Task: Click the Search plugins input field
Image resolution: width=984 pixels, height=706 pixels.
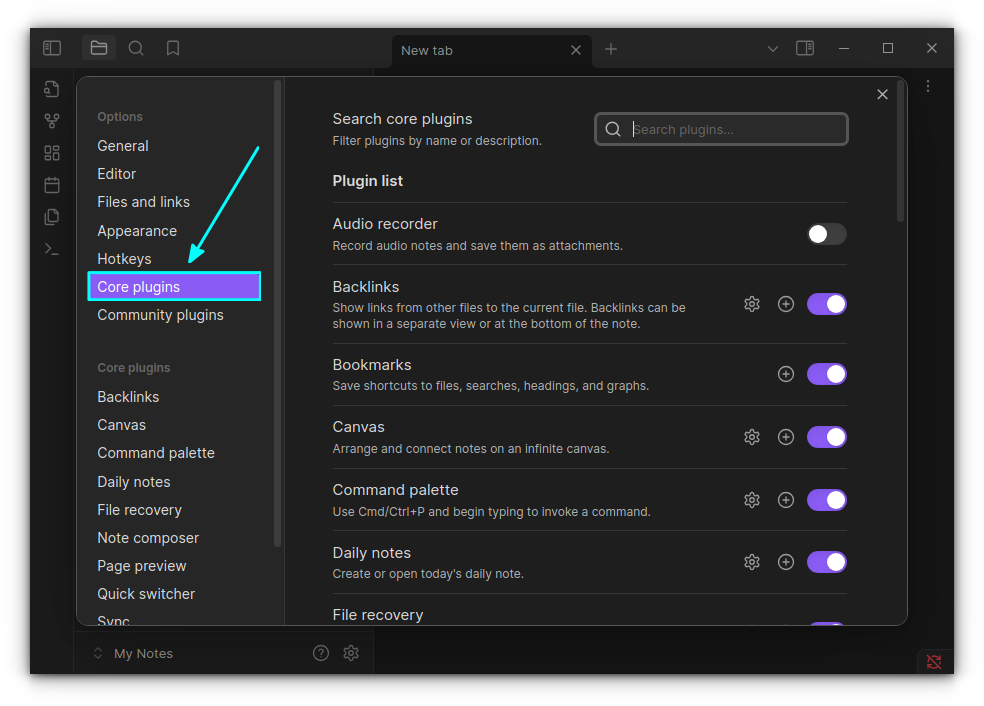Action: (735, 129)
